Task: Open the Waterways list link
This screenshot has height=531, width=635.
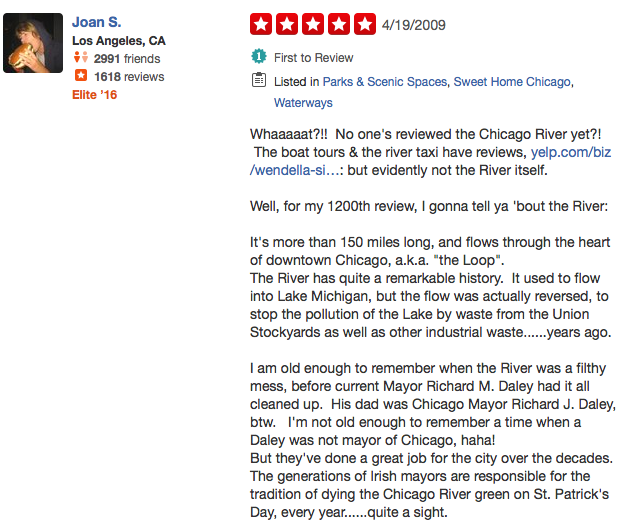Action: pos(303,103)
